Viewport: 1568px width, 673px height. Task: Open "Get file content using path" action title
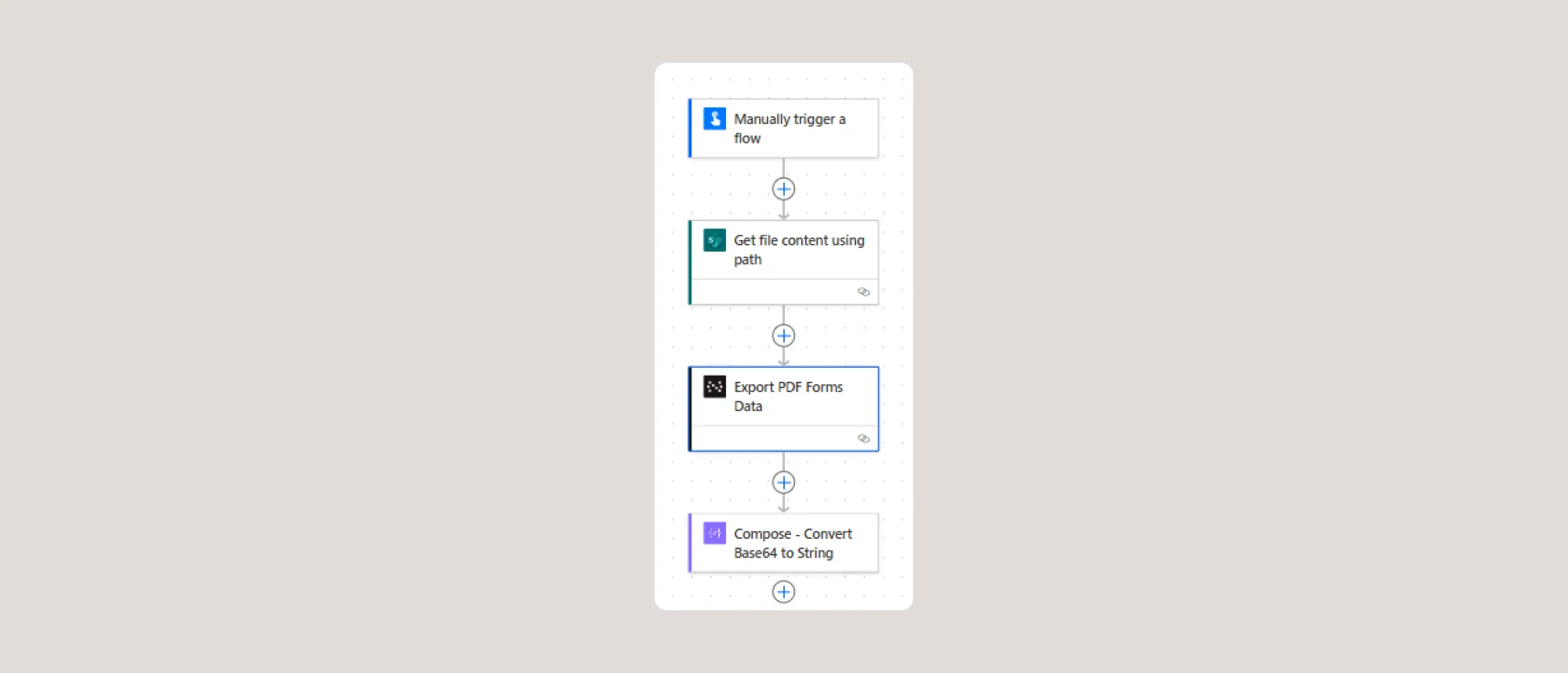click(x=799, y=249)
